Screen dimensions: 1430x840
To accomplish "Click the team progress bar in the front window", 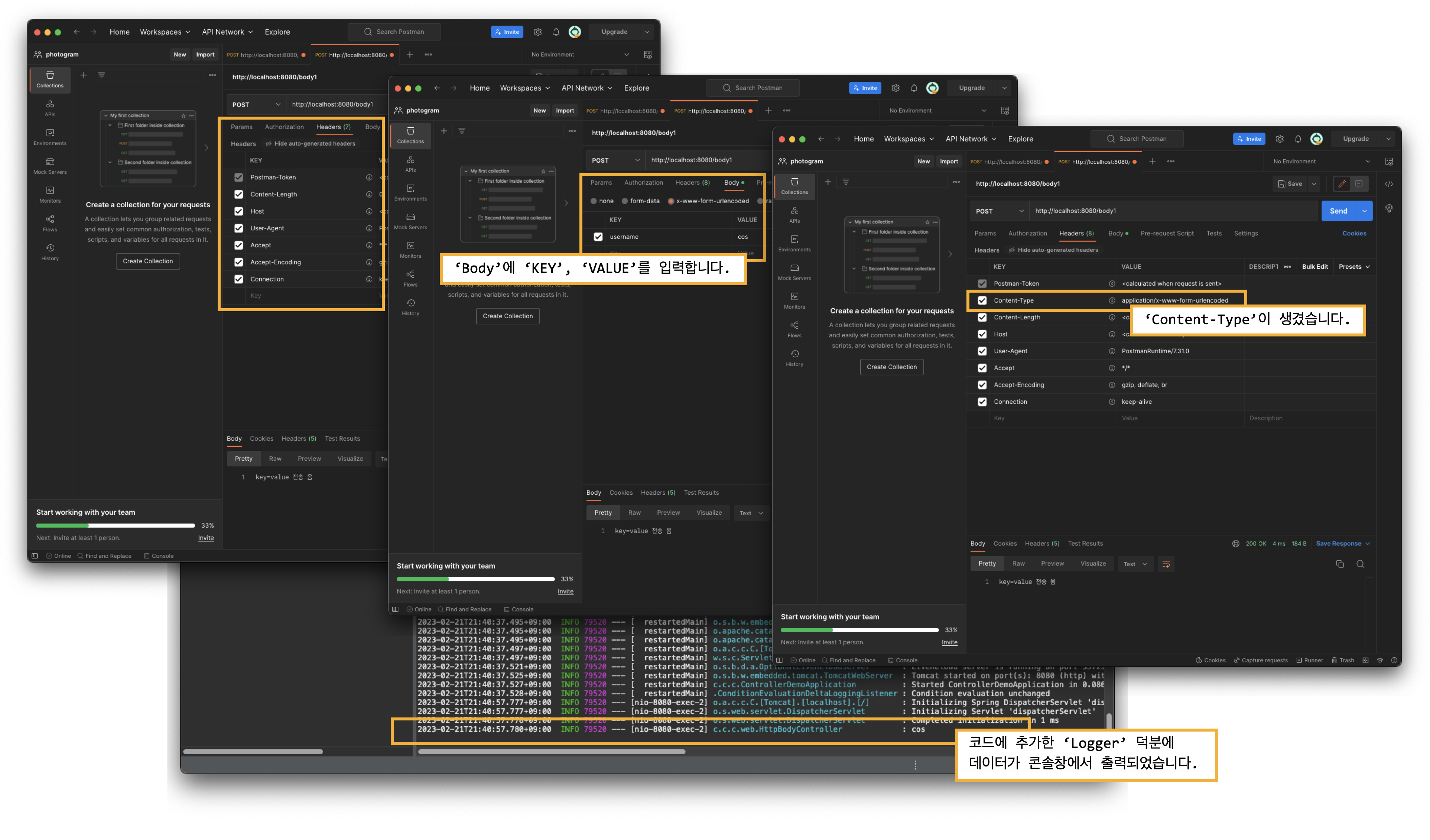I will 859,630.
